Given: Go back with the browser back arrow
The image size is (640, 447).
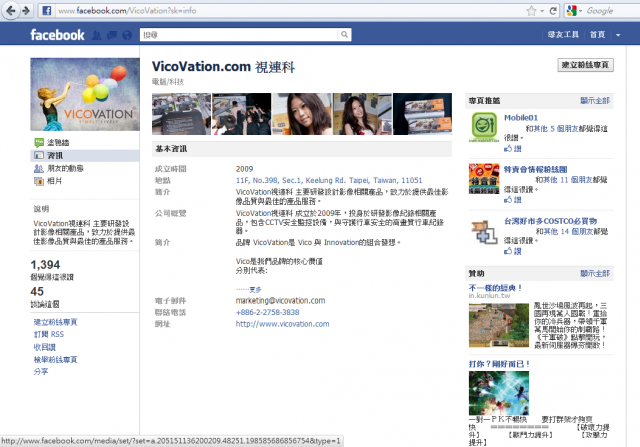Looking at the screenshot, I should [x=11, y=11].
